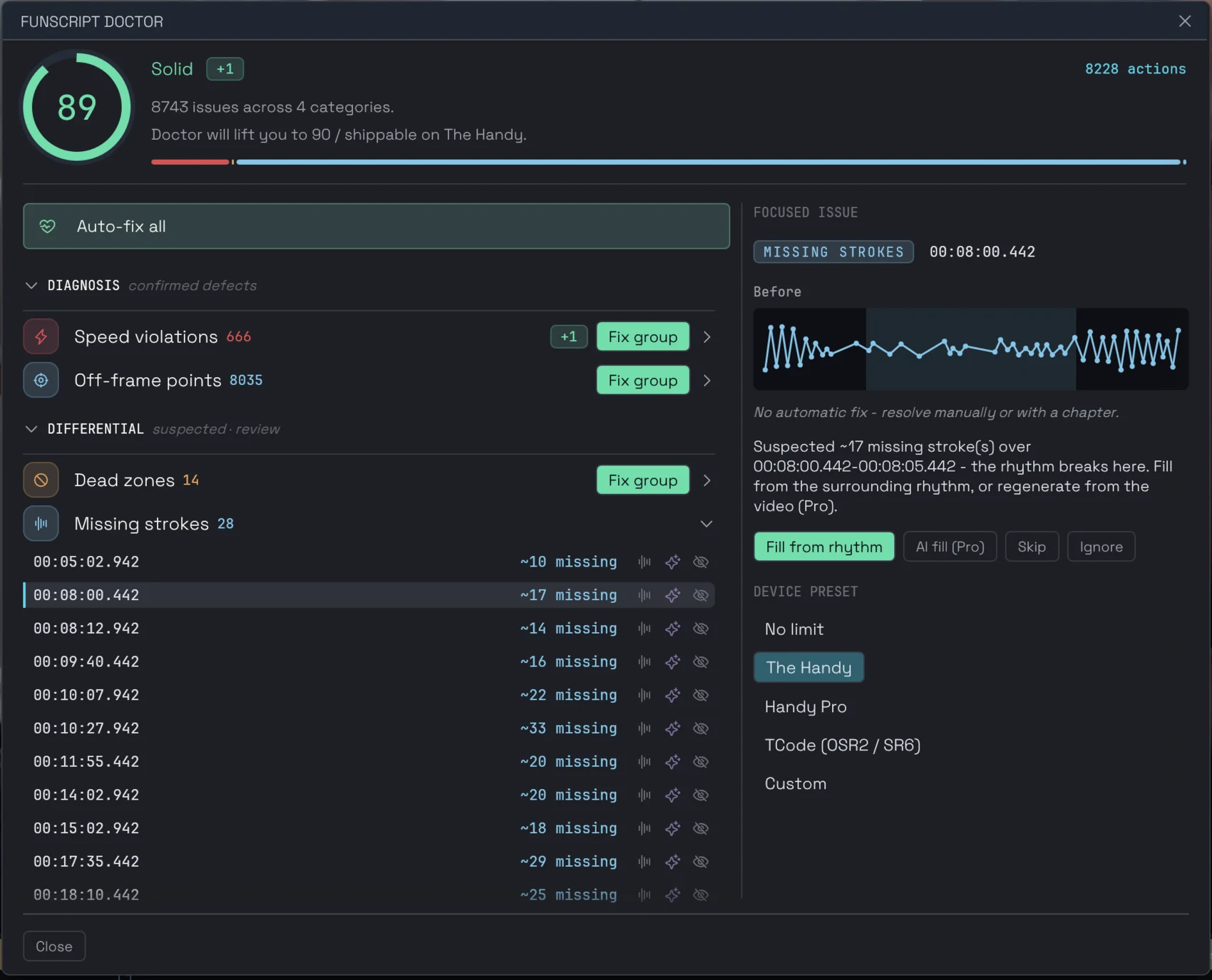Expand the Speed violations group chevron
This screenshot has height=980, width=1212.
point(707,336)
